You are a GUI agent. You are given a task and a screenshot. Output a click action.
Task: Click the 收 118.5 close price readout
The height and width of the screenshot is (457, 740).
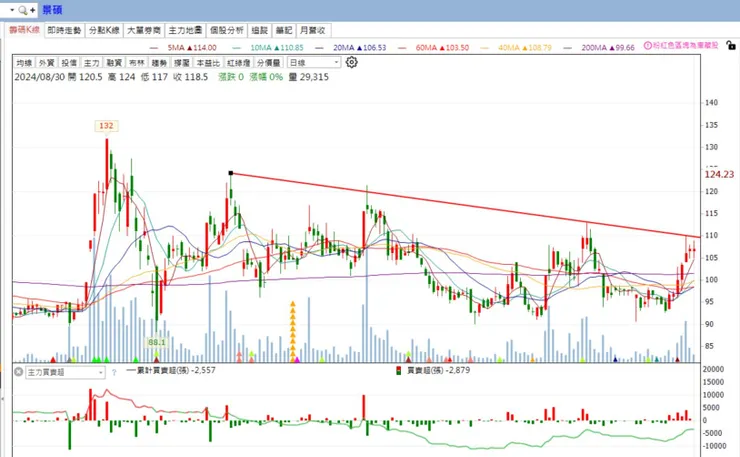pos(191,77)
